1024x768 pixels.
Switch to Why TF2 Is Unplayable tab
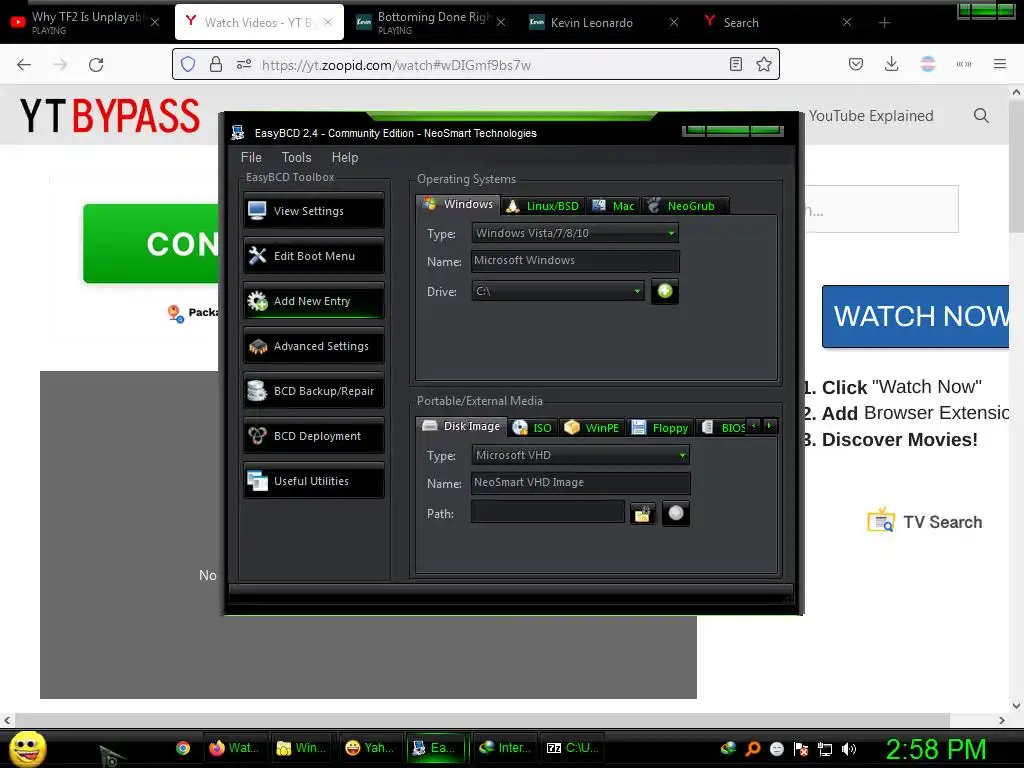[85, 22]
